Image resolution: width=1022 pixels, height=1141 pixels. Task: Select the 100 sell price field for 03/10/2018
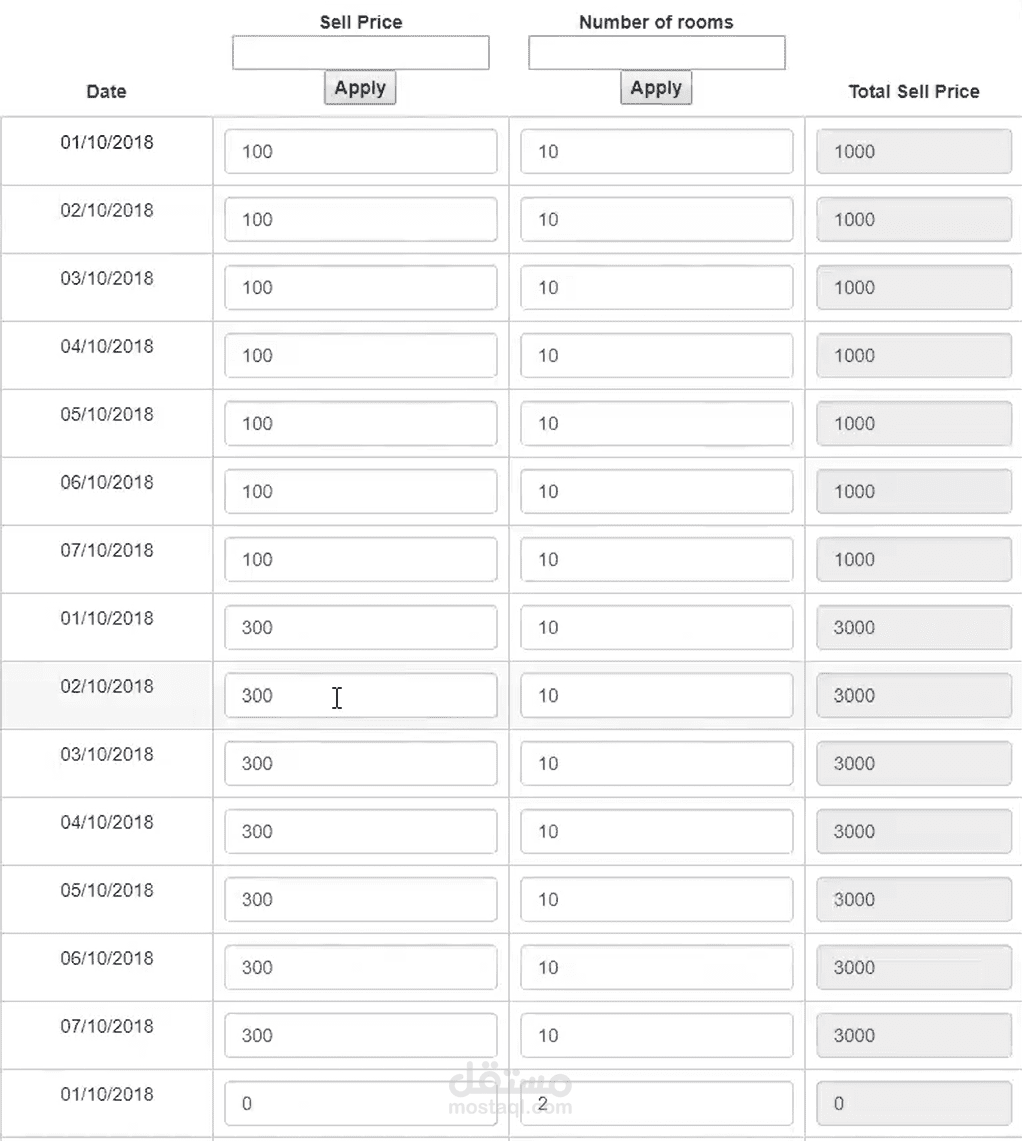tap(360, 288)
